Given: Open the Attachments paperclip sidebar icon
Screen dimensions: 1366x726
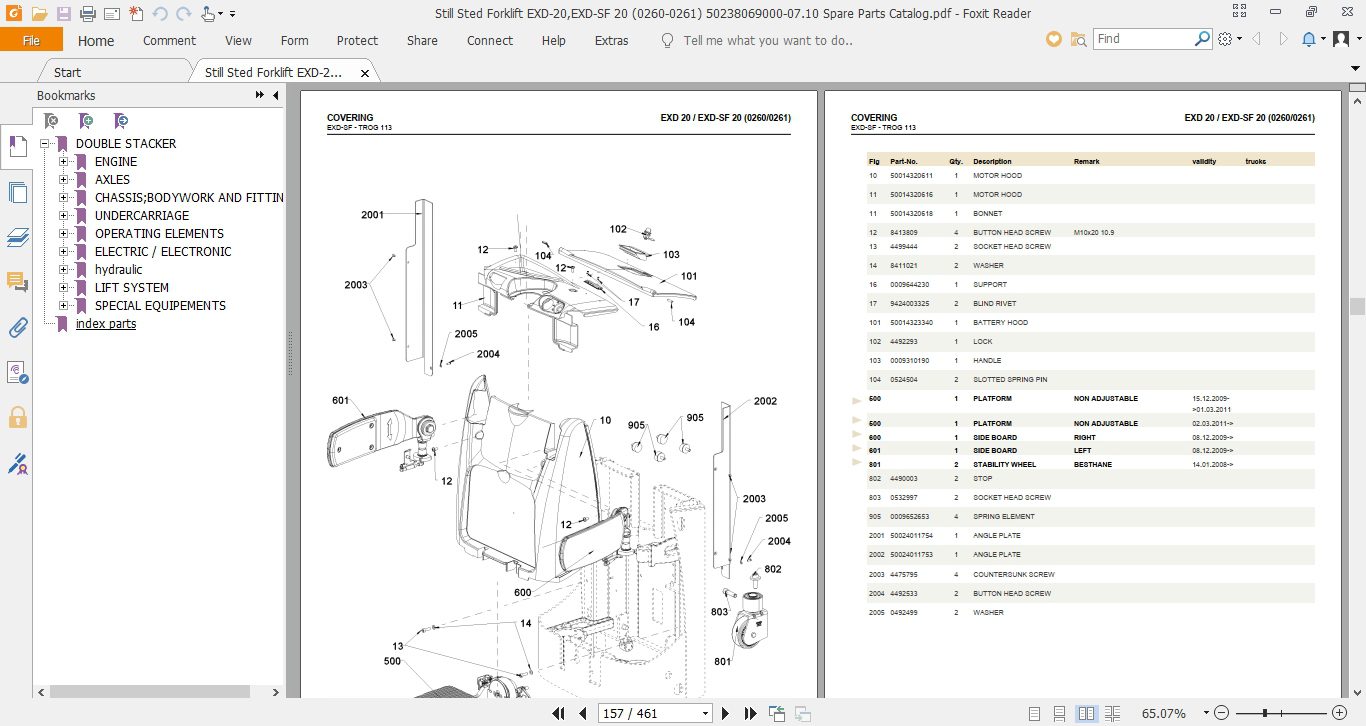Looking at the screenshot, I should click(x=17, y=327).
